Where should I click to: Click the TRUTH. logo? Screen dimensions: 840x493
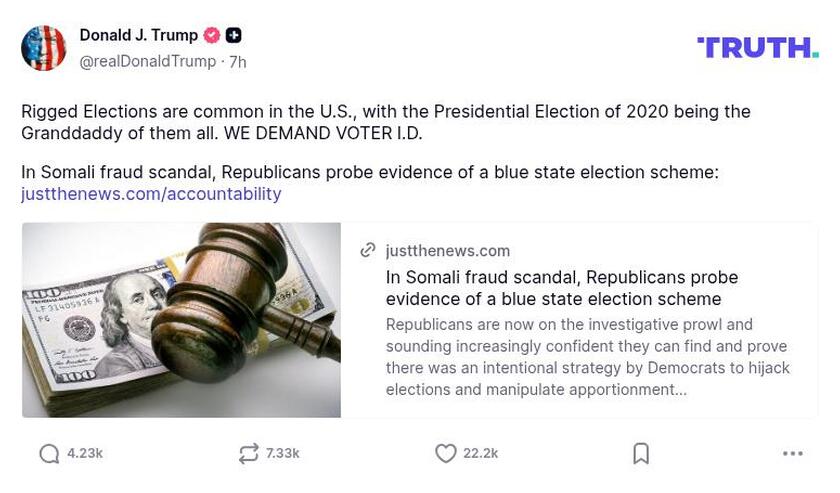(757, 47)
